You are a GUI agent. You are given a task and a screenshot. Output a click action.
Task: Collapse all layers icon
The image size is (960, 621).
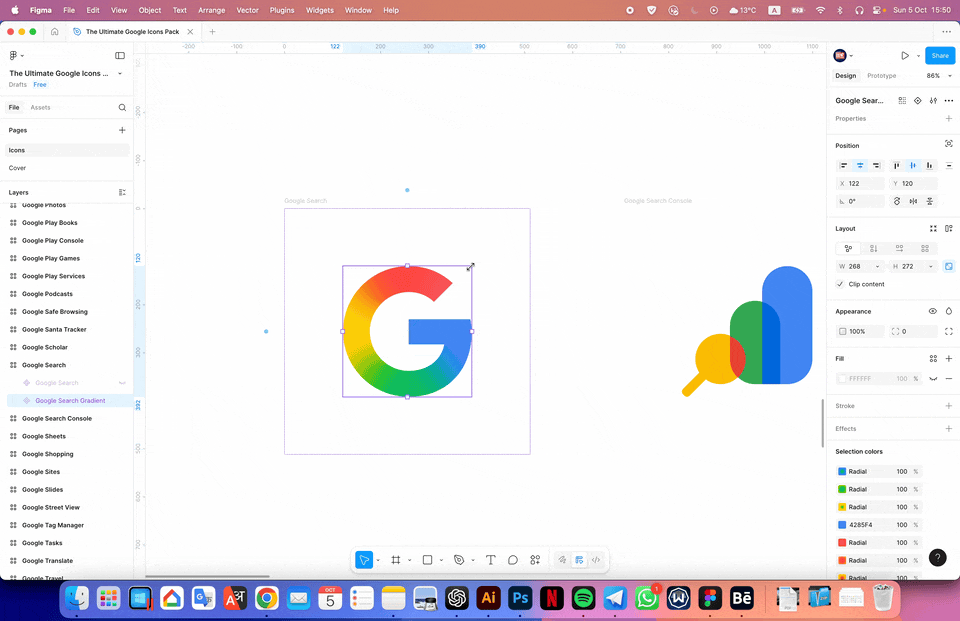pos(122,192)
